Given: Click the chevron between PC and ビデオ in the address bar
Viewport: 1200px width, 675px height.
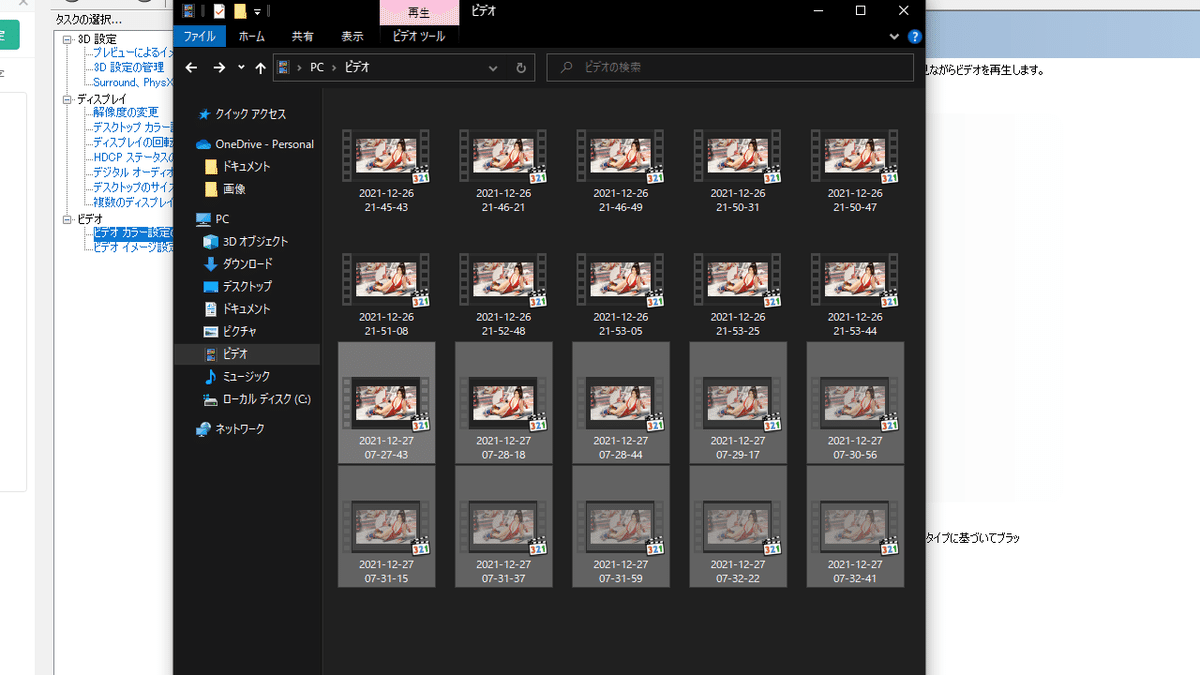Looking at the screenshot, I should coord(334,68).
